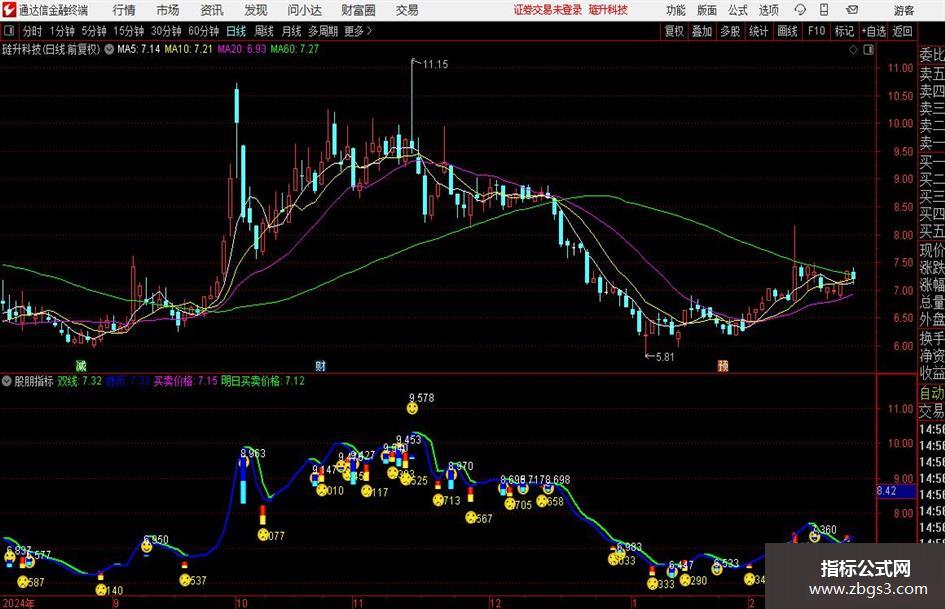This screenshot has width=945, height=609.
Task: Open the F10 company info
Action: [816, 31]
